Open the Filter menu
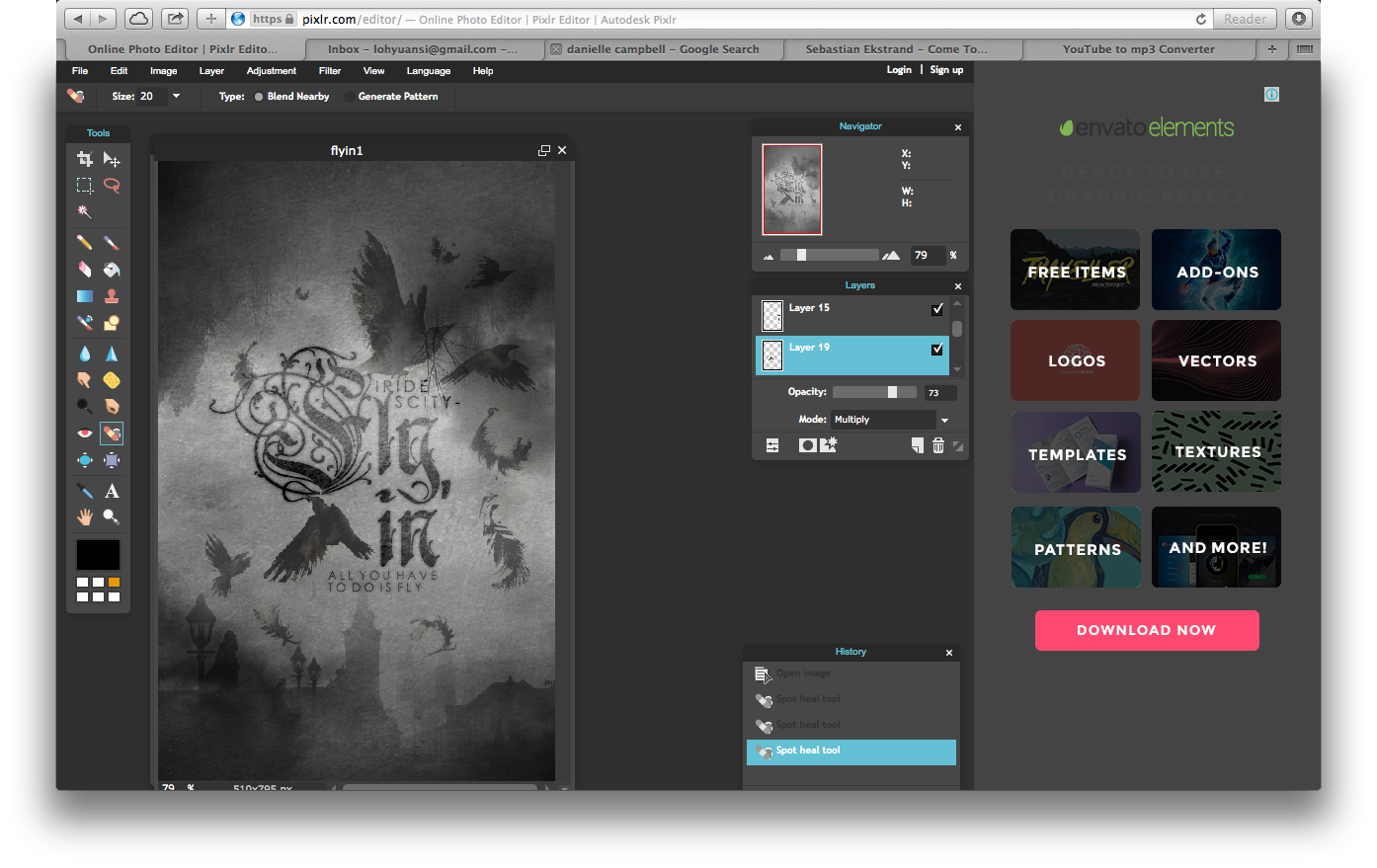 coord(330,71)
